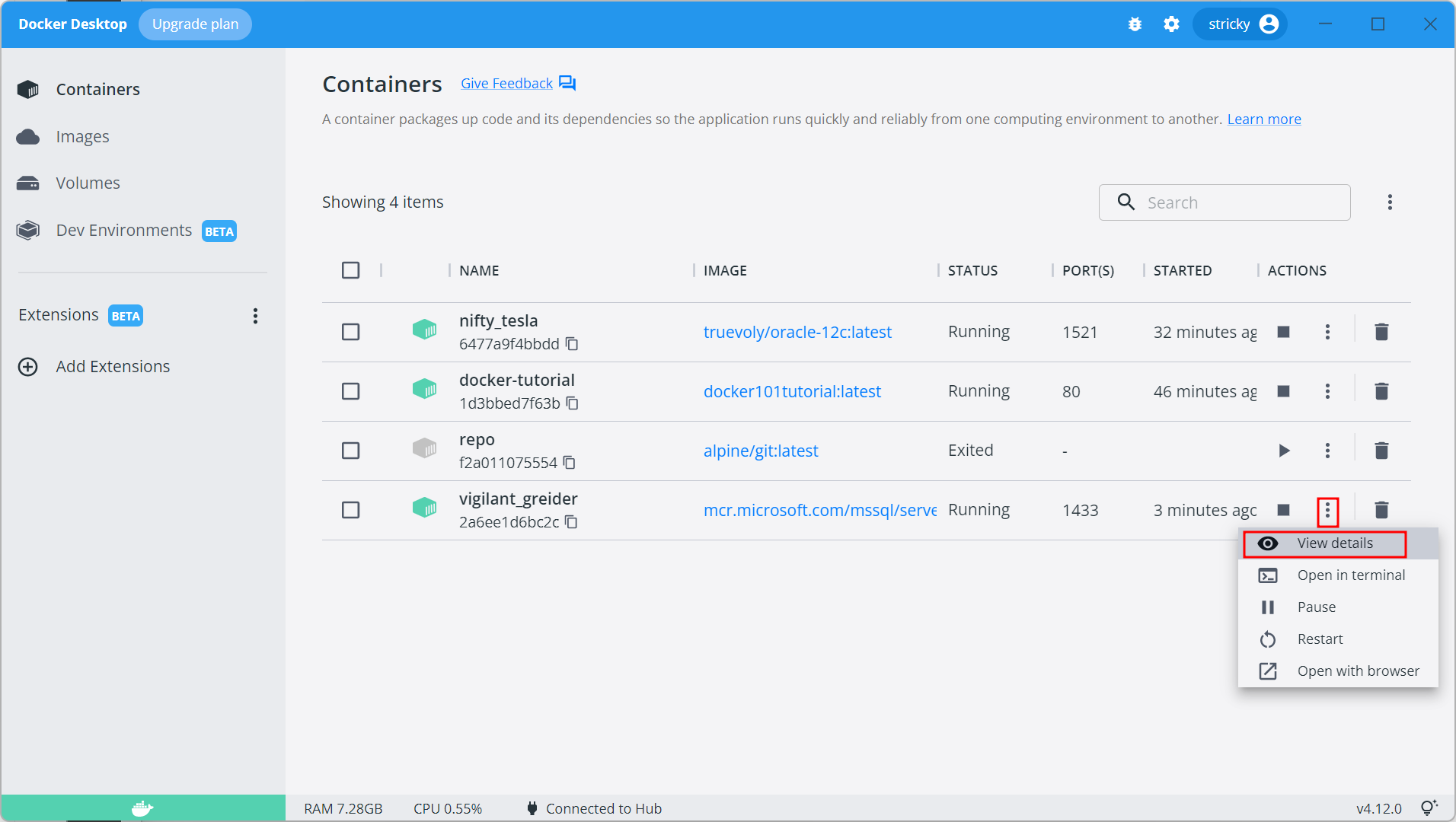Sort by the STATUS column header
Viewport: 1456px width, 822px height.
pyautogui.click(x=972, y=270)
